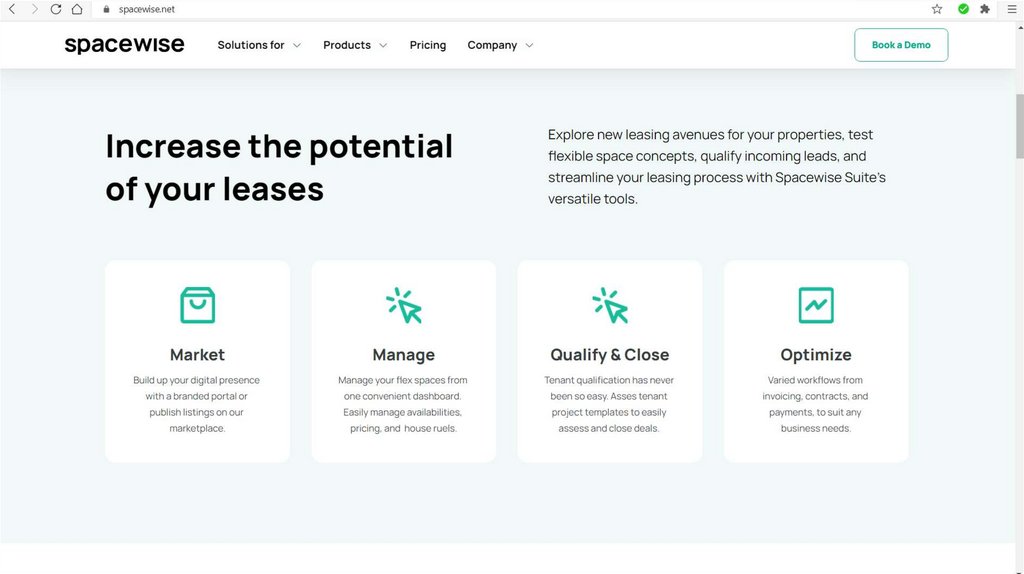Expand the Solutions for chevron
The width and height of the screenshot is (1024, 574).
[296, 46]
